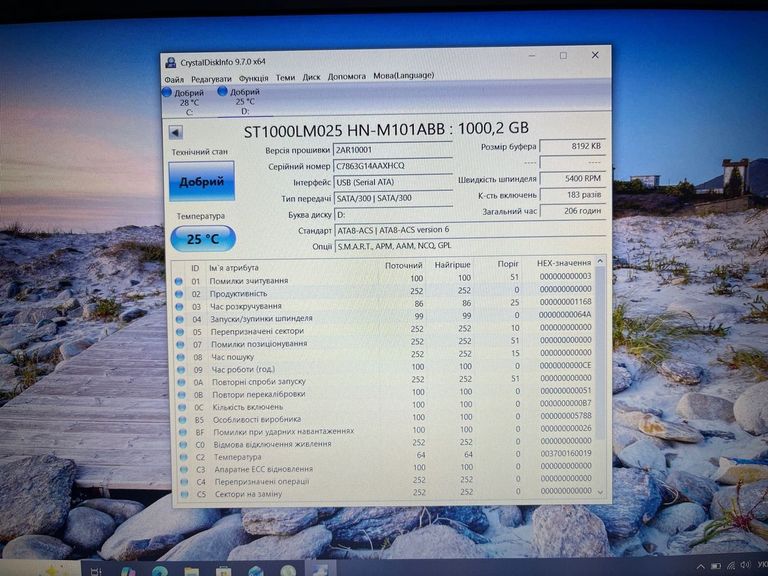Click the Ім'я атрибута column header

pos(234,268)
